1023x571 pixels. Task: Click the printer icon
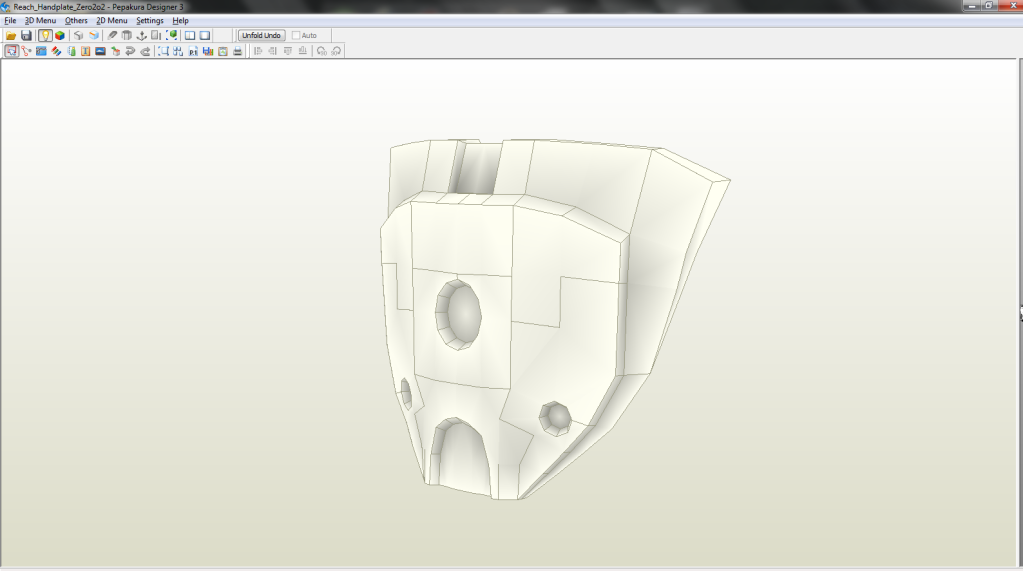pos(237,51)
